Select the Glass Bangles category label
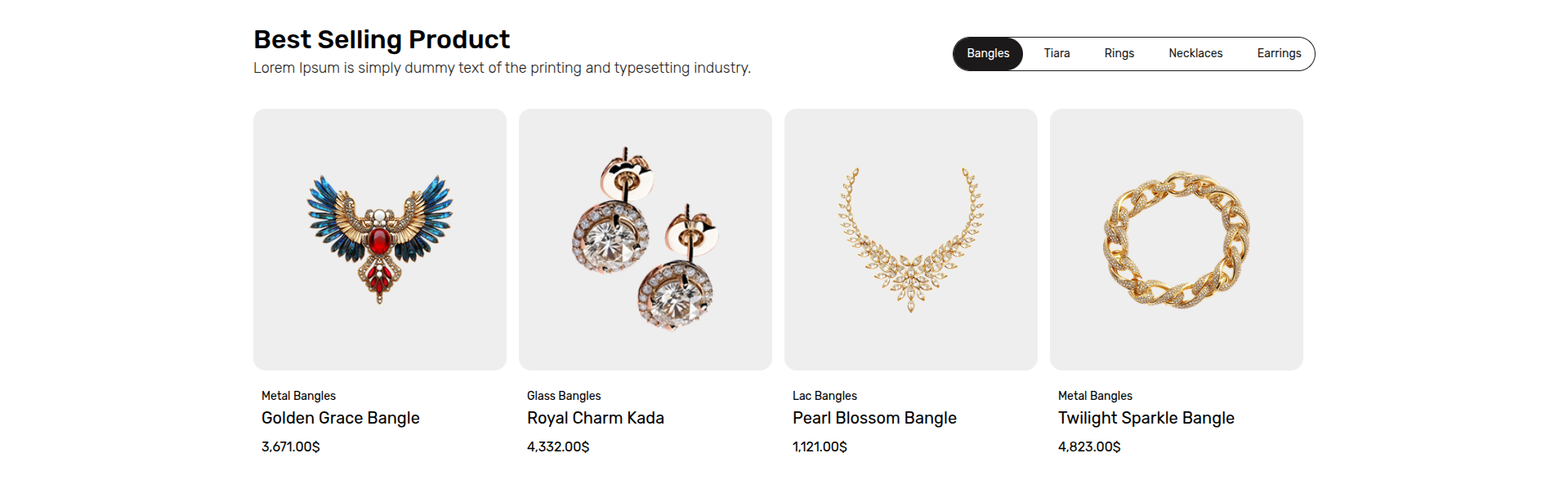This screenshot has width=1568, height=498. 564,396
